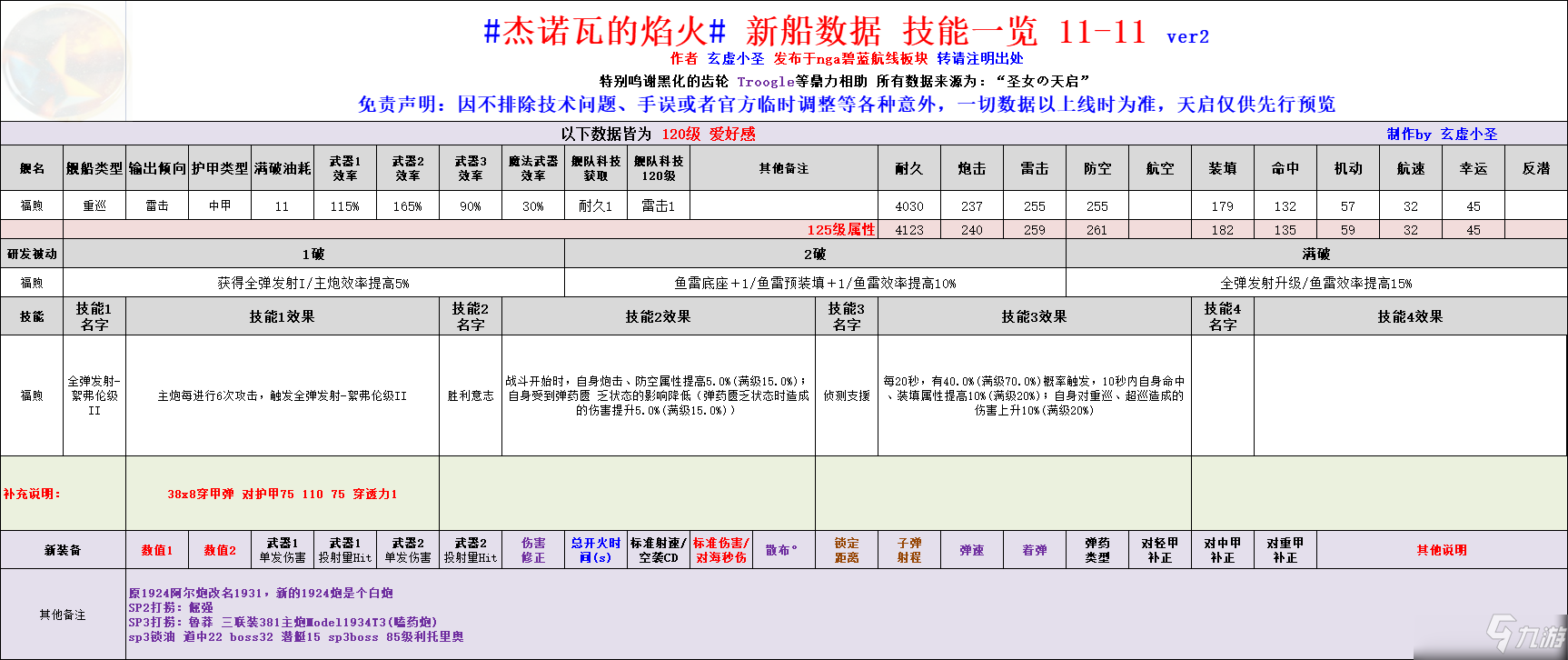
Task: Select the 120级 爱好感 data note
Action: (708, 134)
